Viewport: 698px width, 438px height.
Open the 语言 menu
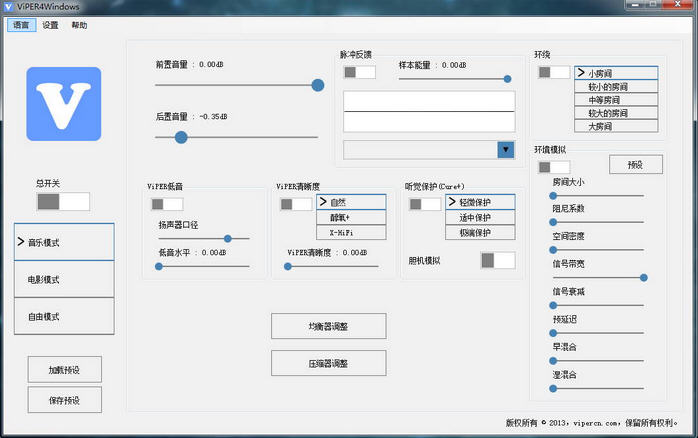pos(21,25)
